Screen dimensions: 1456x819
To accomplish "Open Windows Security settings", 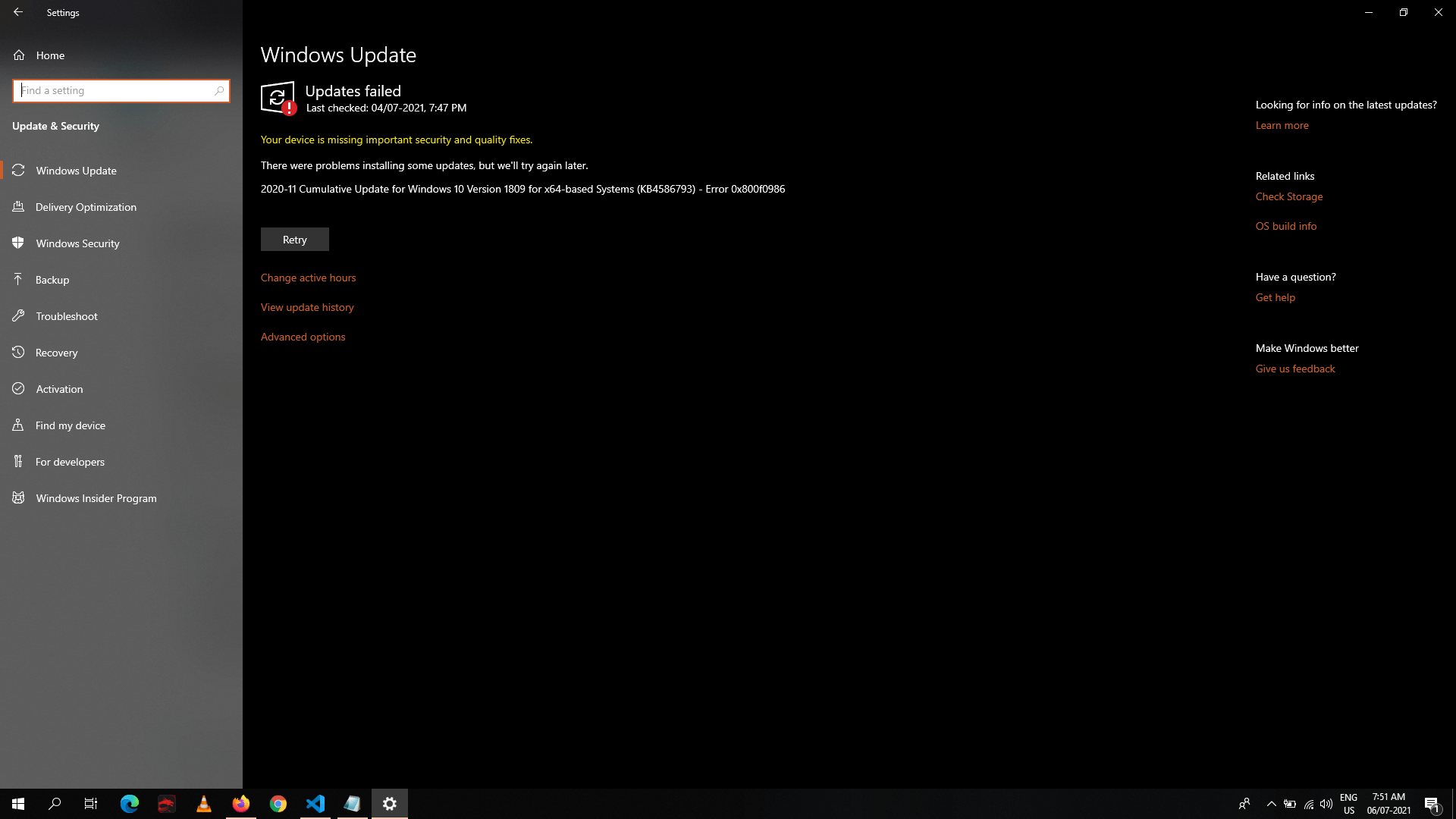I will pos(78,243).
